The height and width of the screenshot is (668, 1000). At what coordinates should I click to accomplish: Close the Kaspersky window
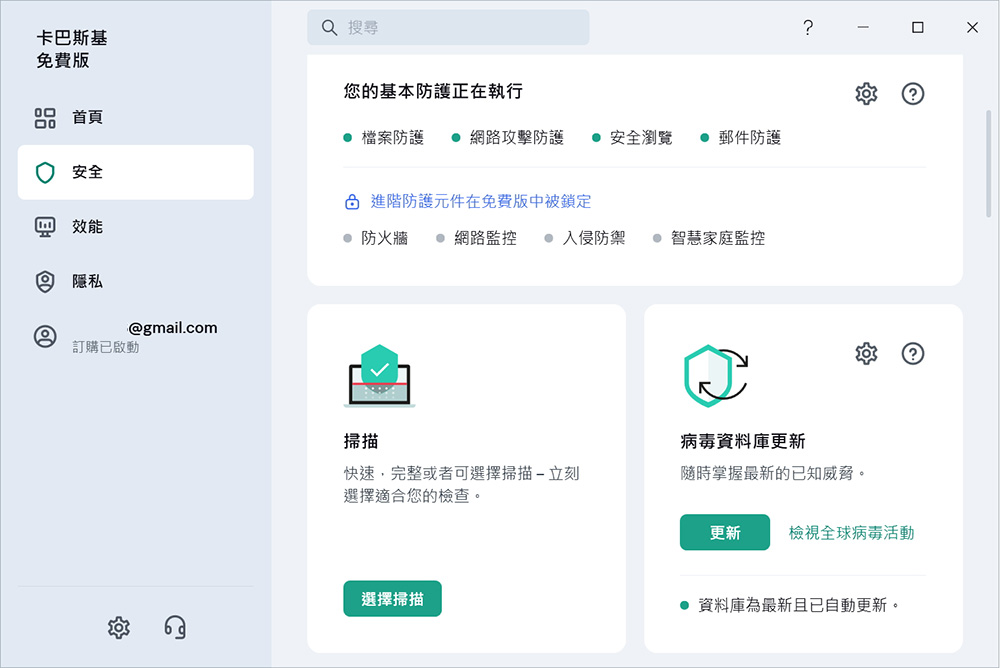click(972, 27)
